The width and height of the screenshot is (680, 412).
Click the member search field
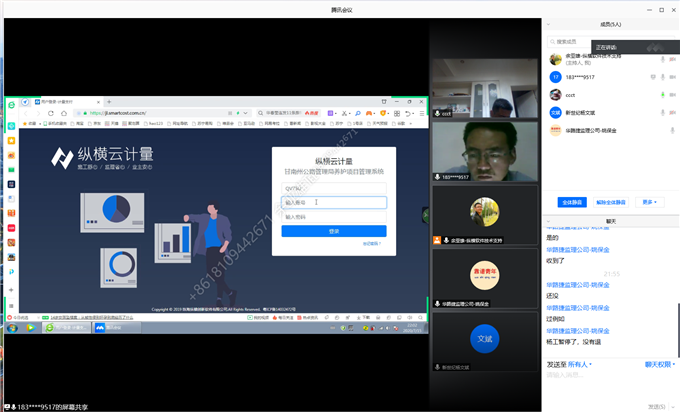(x=569, y=42)
